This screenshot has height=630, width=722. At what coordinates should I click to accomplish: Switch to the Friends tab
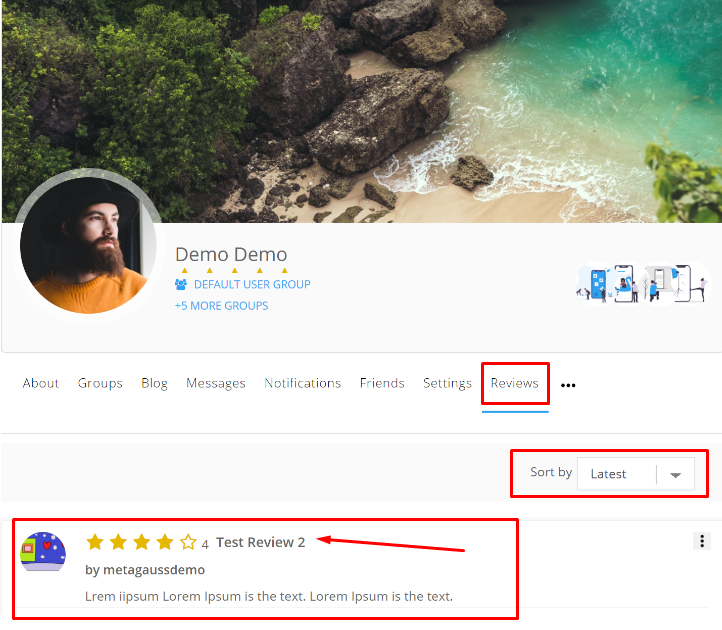[x=382, y=383]
